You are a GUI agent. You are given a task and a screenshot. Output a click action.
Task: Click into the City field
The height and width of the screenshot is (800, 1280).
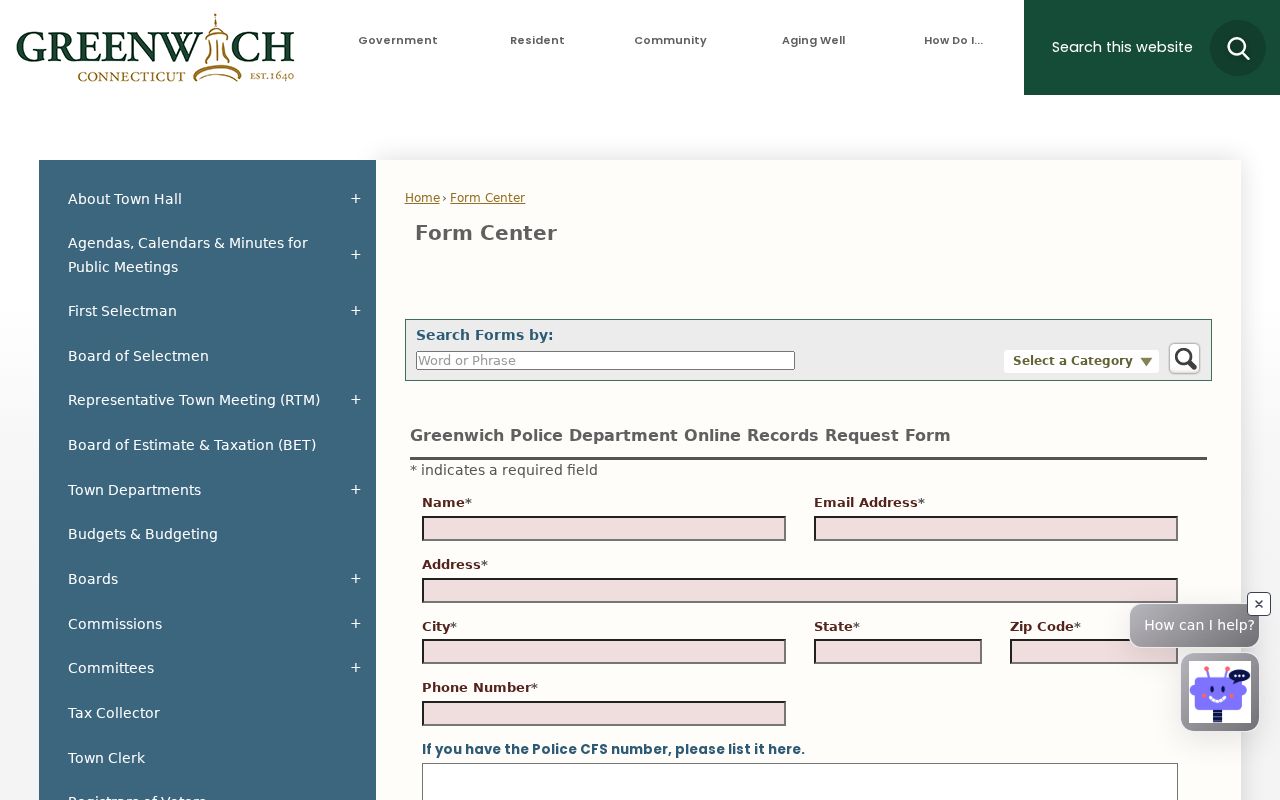point(604,652)
